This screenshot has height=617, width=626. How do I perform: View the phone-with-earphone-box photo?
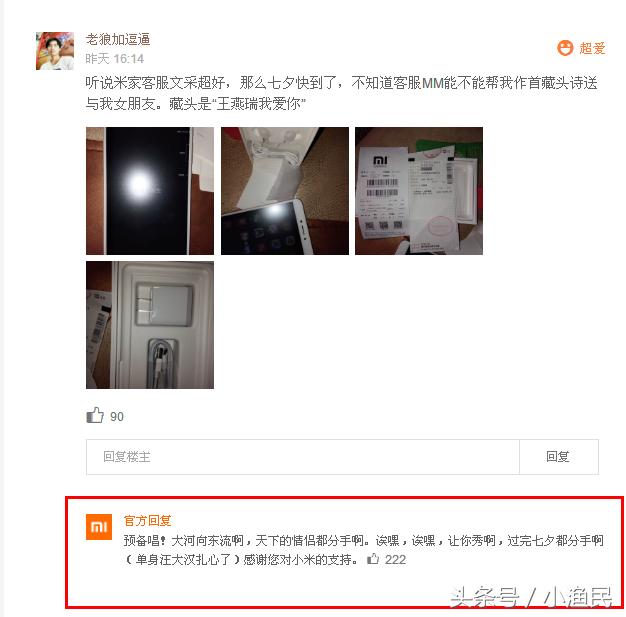pyautogui.click(x=285, y=191)
